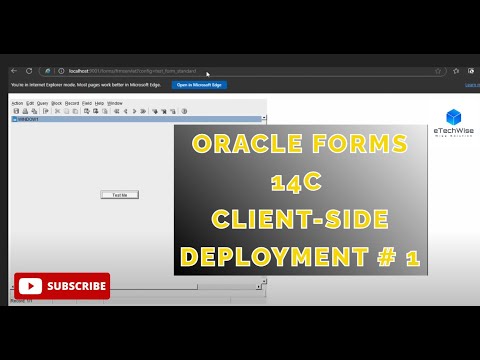Click the site information icon
This screenshot has width=480, height=360.
pyautogui.click(x=61, y=71)
